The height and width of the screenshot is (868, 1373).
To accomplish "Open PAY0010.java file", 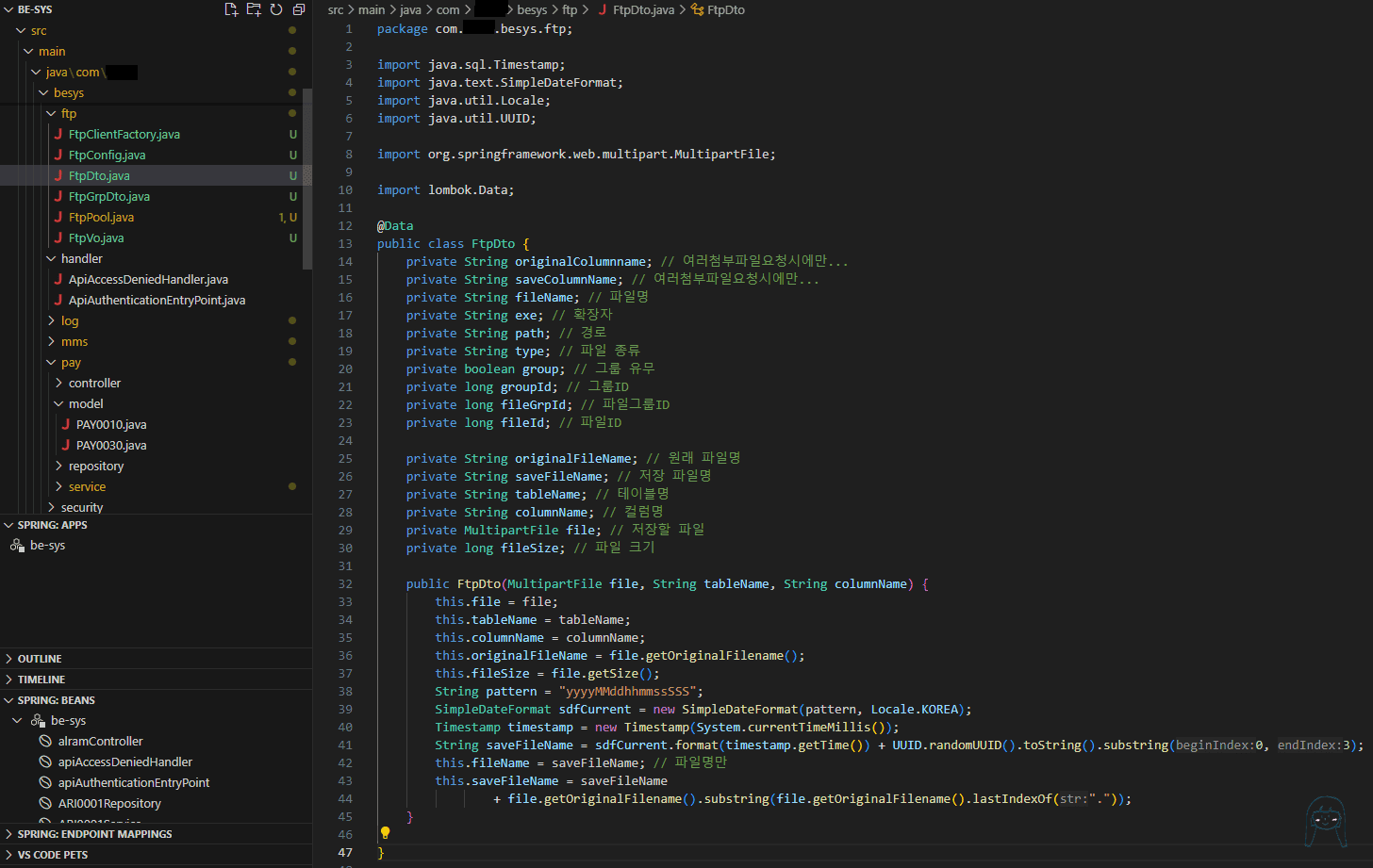I will click(111, 425).
